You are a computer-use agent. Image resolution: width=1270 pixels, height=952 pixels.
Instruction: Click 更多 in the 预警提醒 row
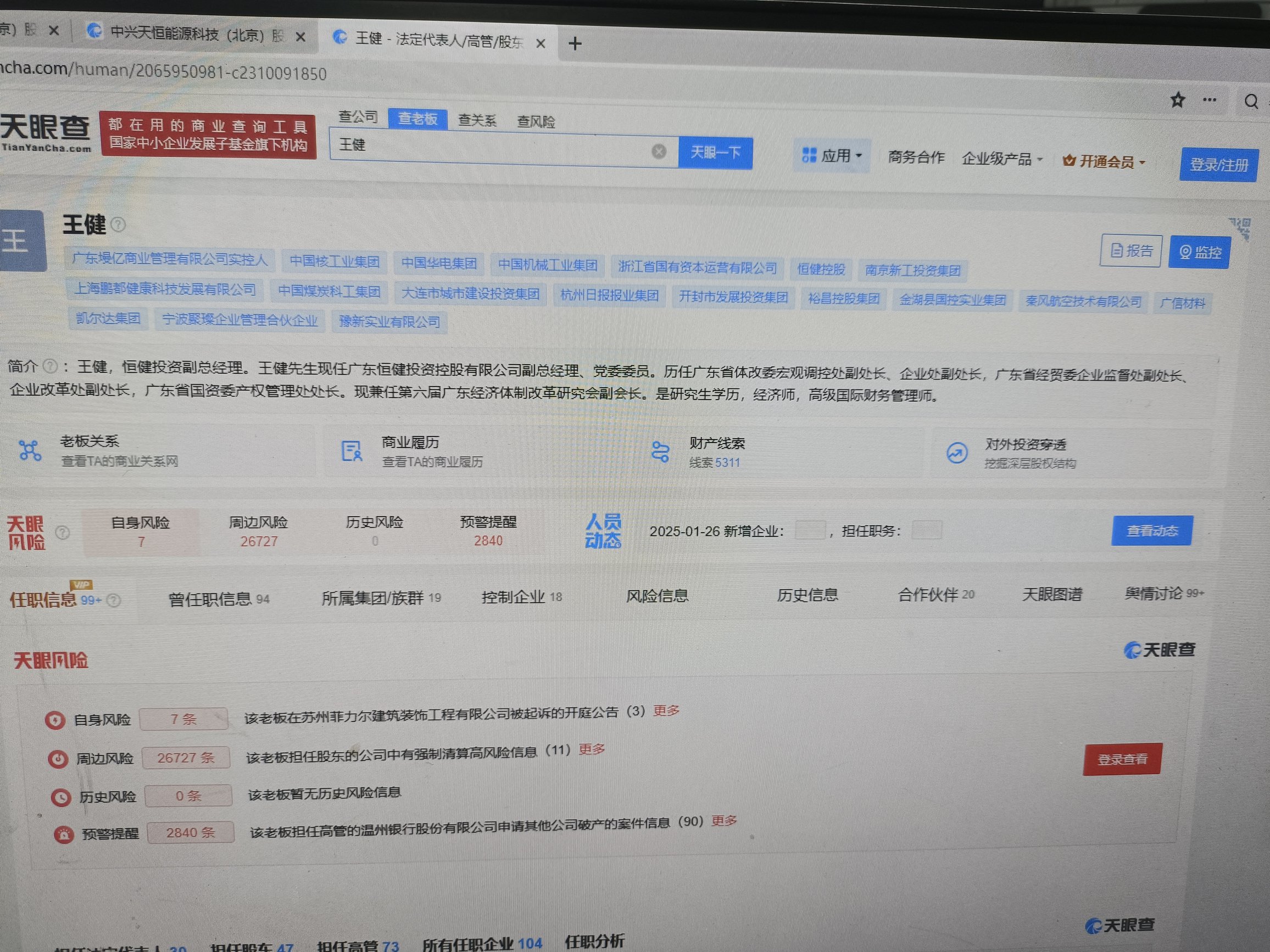coord(724,821)
